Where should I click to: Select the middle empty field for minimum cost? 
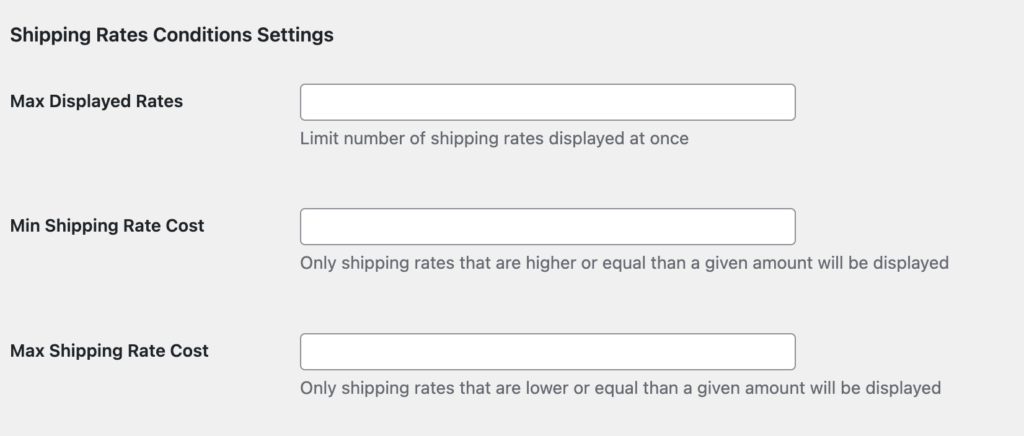tap(547, 227)
